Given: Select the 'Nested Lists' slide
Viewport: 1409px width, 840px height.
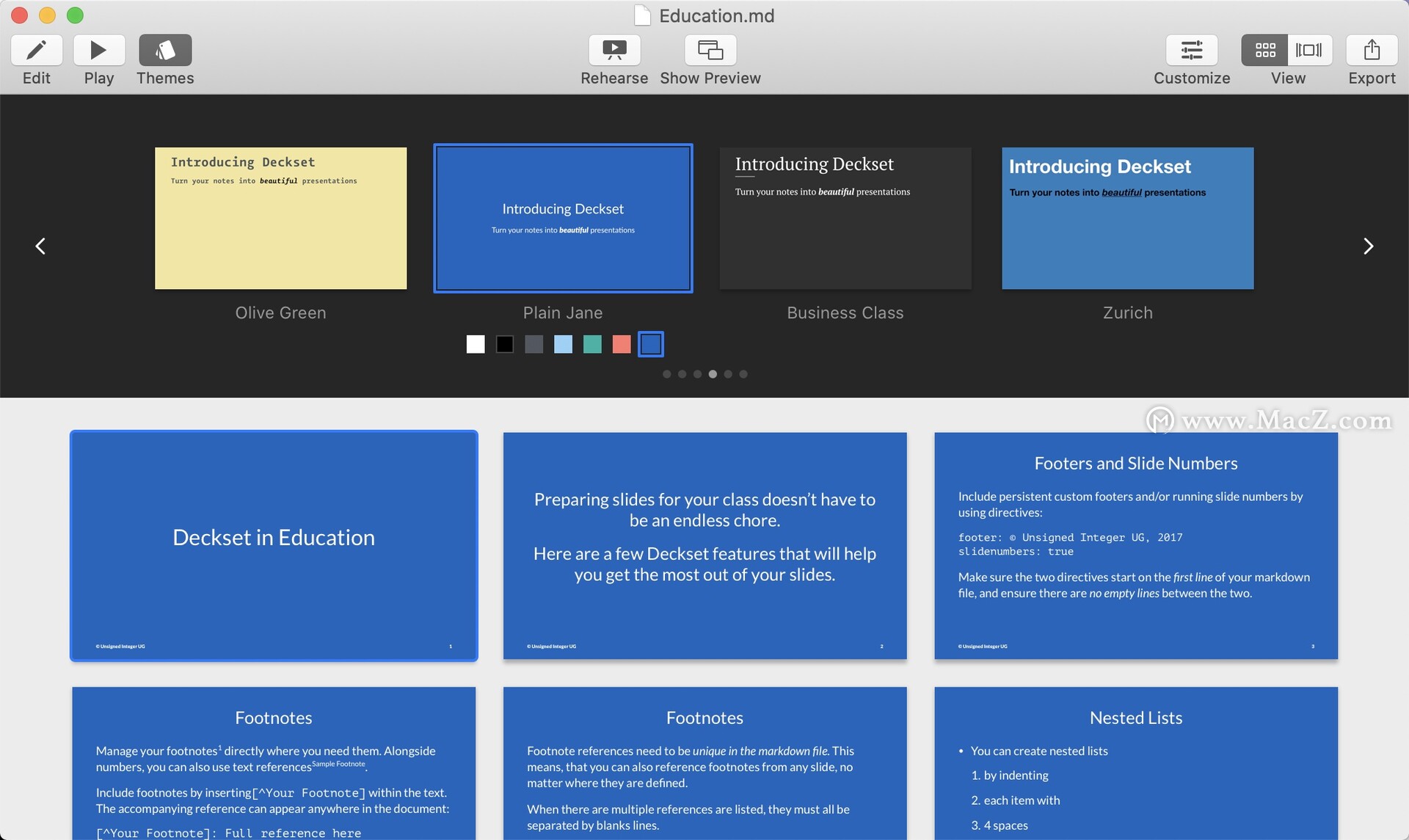Looking at the screenshot, I should [x=1136, y=763].
